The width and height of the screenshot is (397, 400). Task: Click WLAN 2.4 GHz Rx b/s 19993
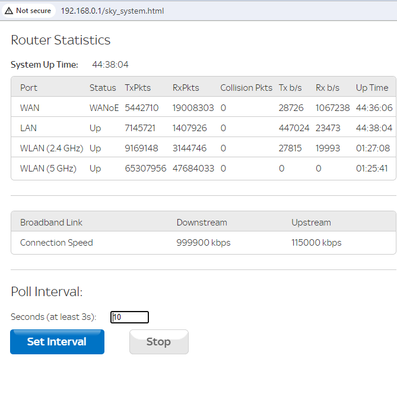click(x=328, y=148)
